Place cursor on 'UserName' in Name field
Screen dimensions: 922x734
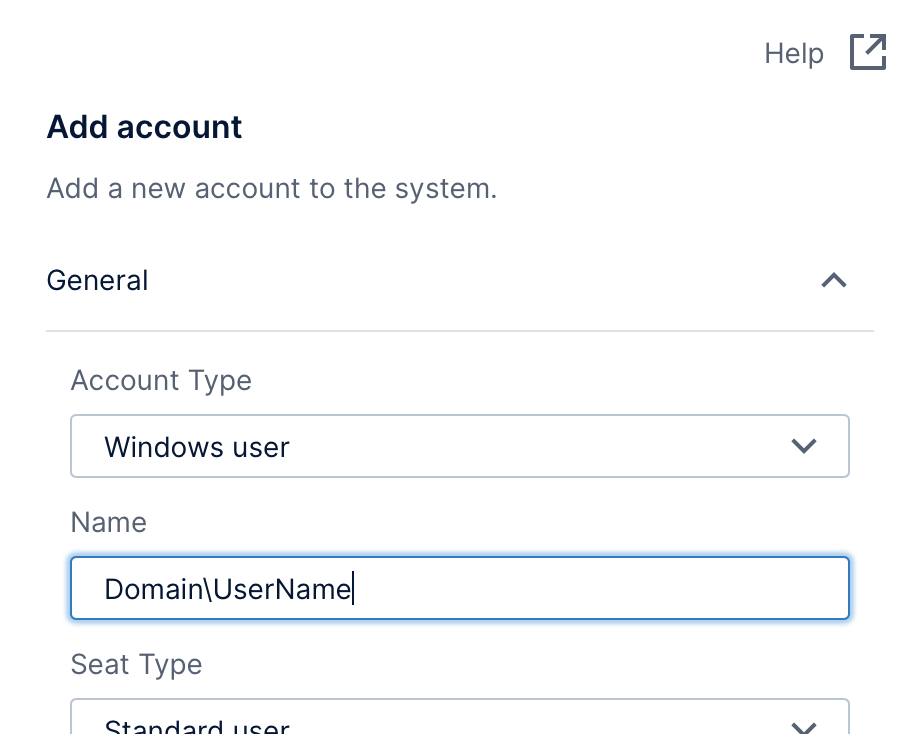282,589
